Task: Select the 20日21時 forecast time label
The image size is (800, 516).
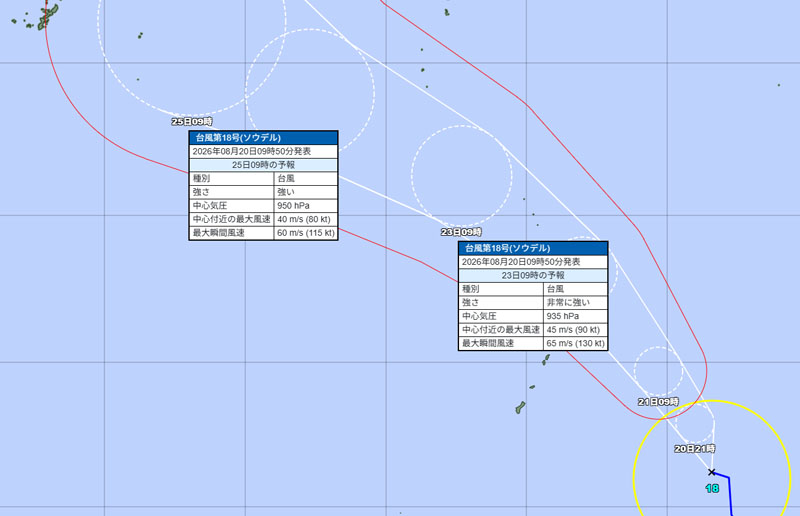Action: pos(694,449)
